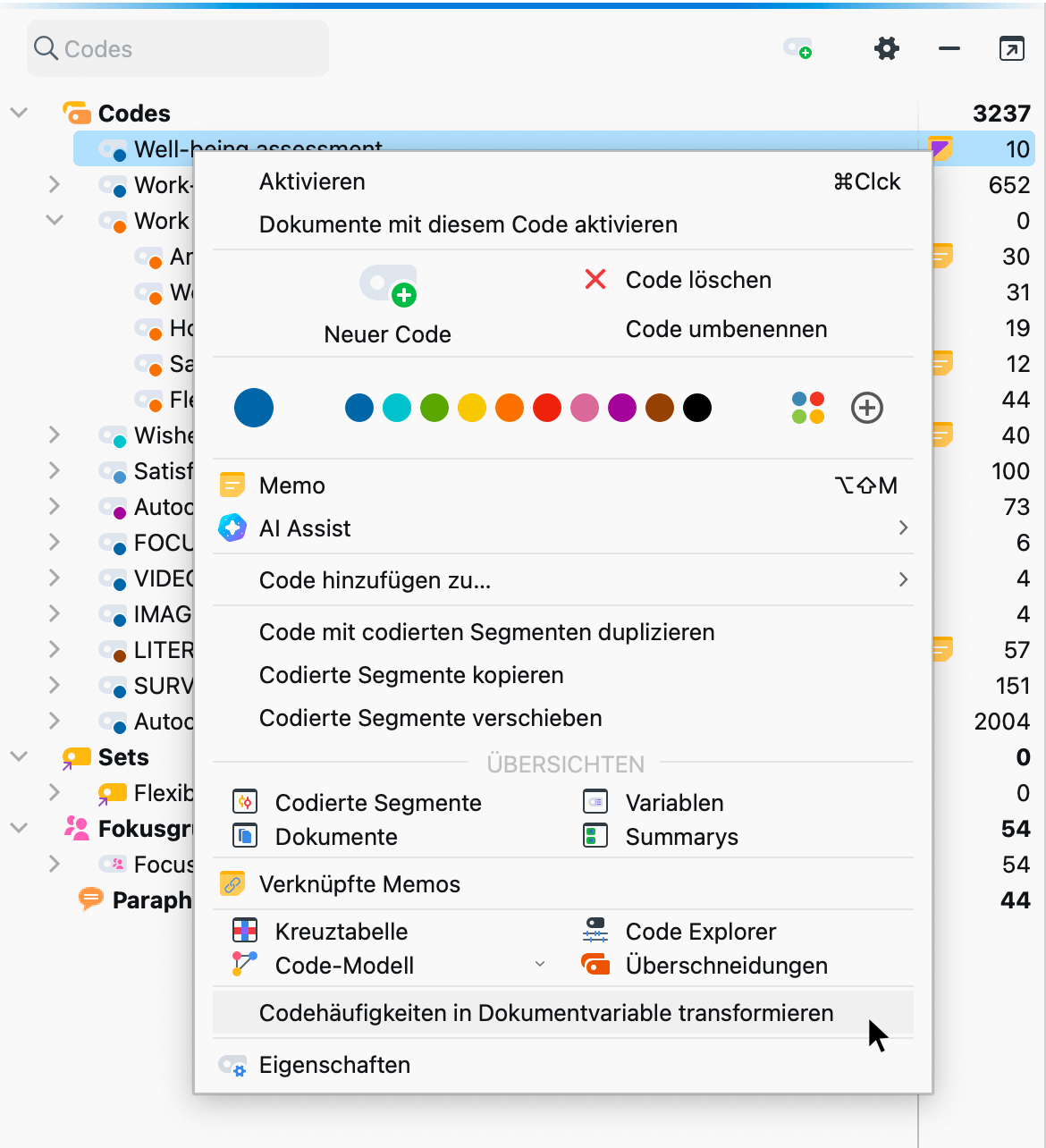
Task: Click the Memo note icon in menu
Action: click(x=232, y=485)
